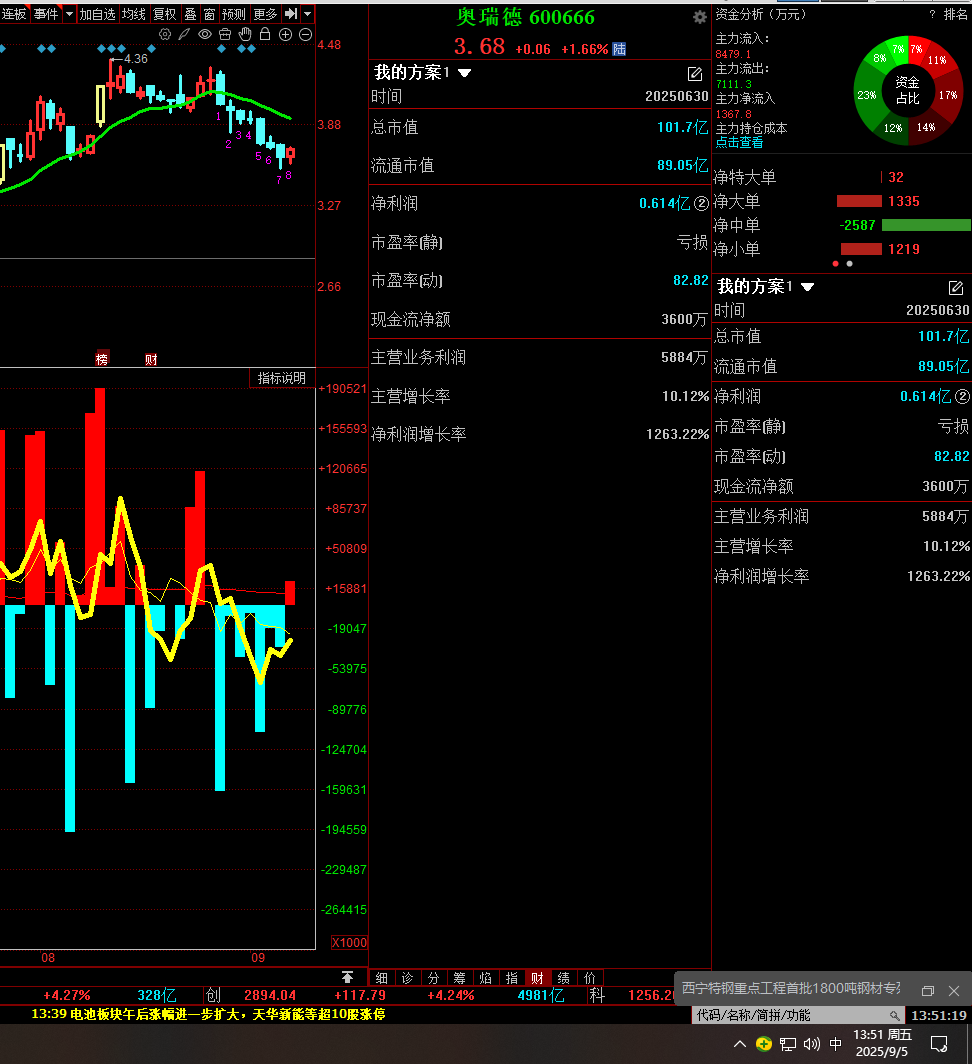Click 连板 toolbar button
Viewport: 972px width, 1064px height.
(x=14, y=14)
